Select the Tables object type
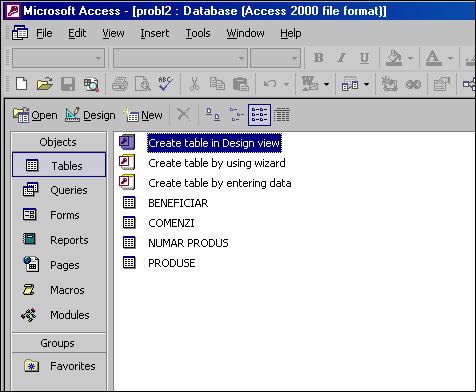This screenshot has height=392, width=476. tap(59, 165)
